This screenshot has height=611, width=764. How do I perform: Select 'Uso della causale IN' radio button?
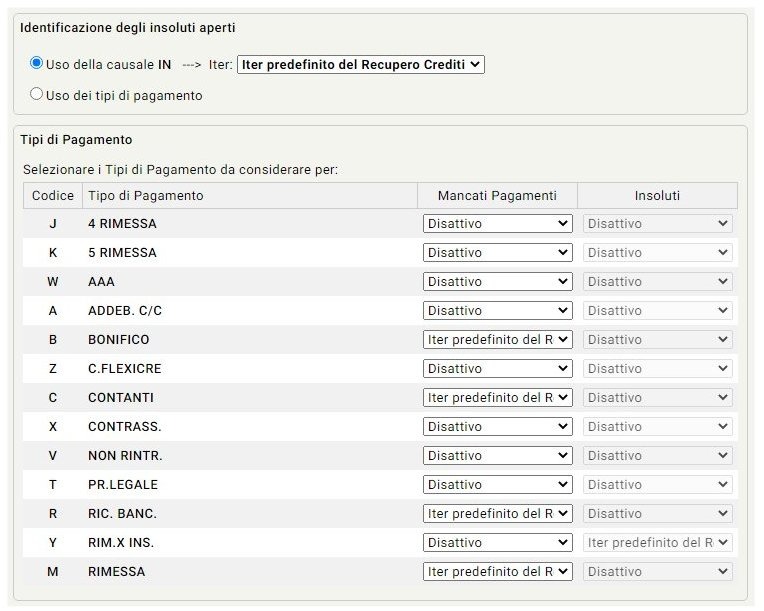(x=37, y=63)
